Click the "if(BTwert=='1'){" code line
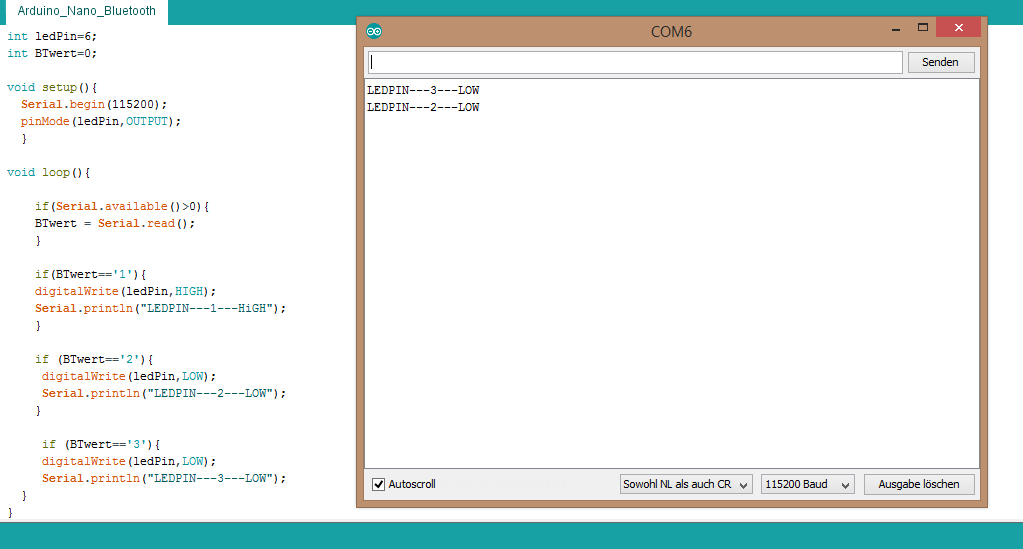 pos(91,274)
